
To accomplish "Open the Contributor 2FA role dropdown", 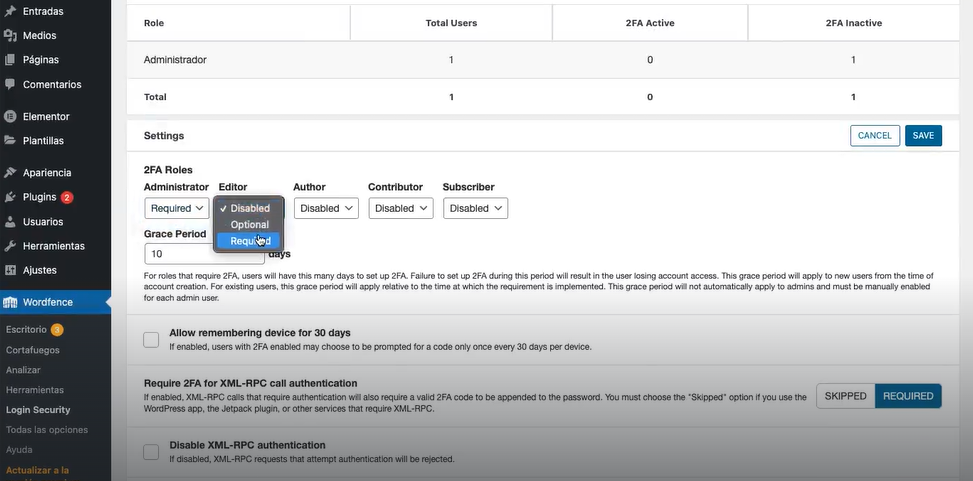I will pos(401,209).
